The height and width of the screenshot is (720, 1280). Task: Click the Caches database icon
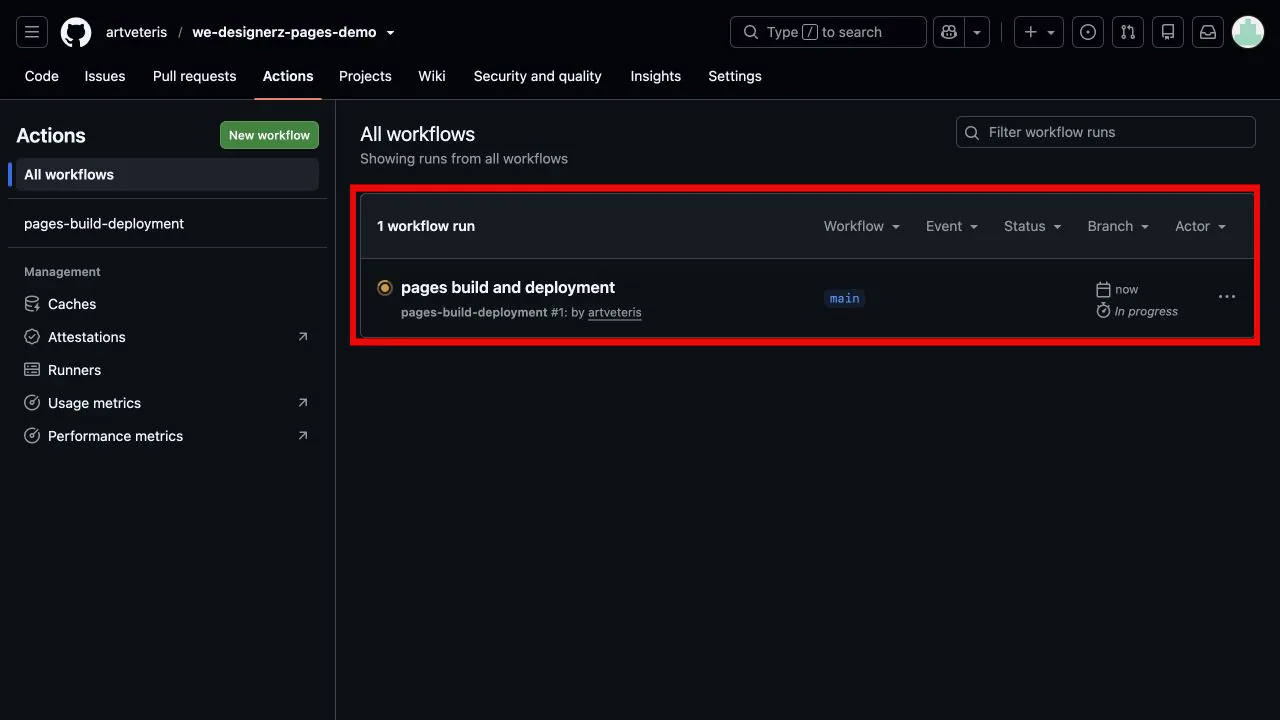(x=32, y=304)
